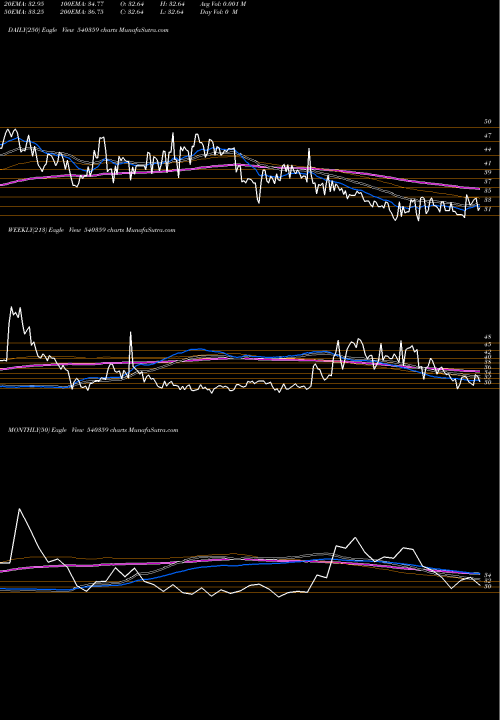This screenshot has width=500, height=720.
Task: Click the 47 price label on daily axis
Action: pos(488,136)
